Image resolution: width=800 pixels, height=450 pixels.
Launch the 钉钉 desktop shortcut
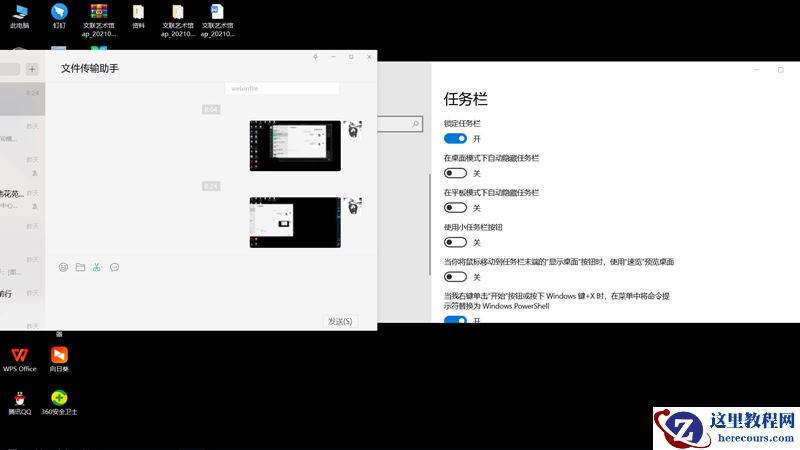pyautogui.click(x=59, y=16)
